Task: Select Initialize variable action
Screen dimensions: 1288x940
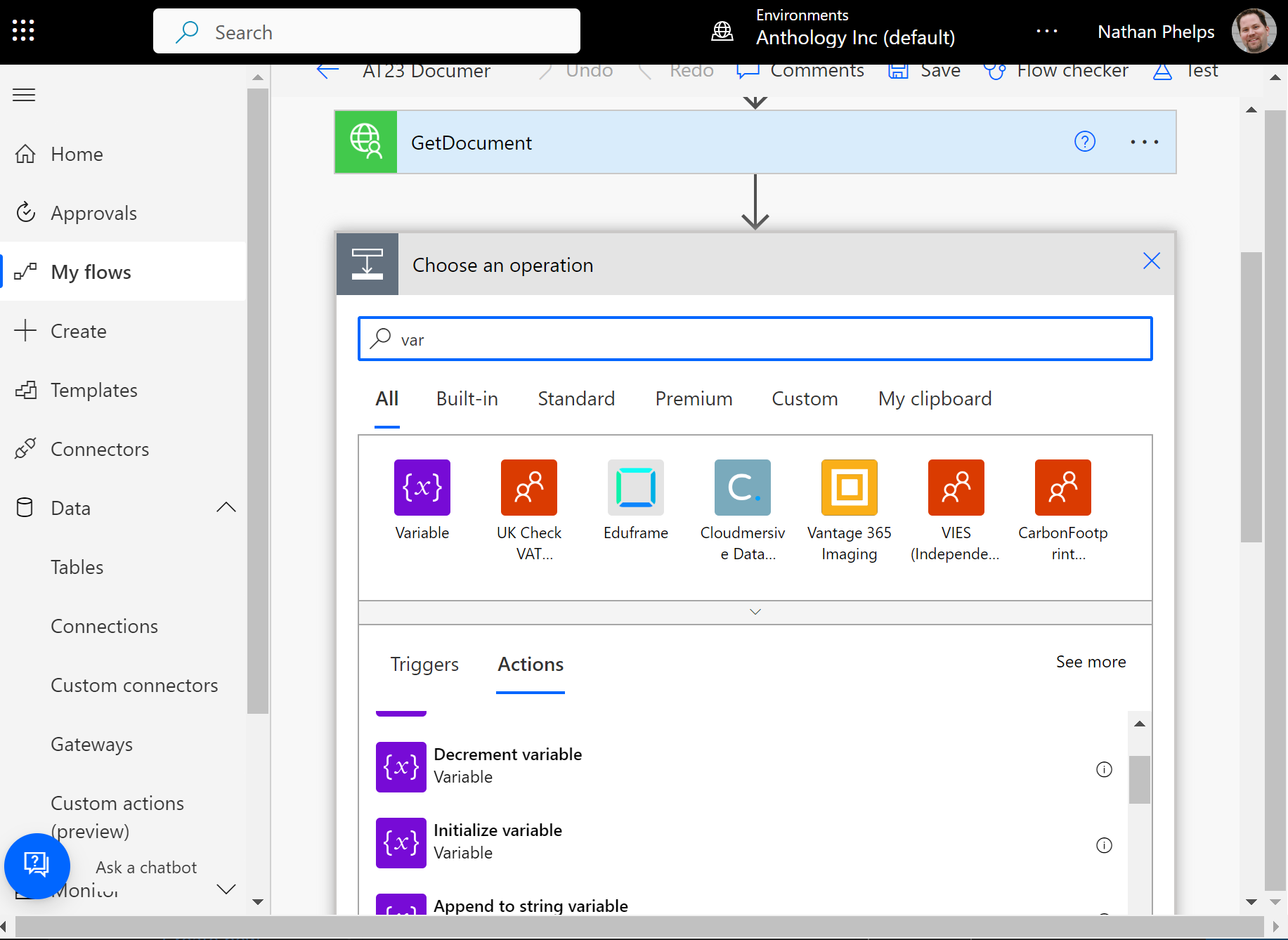Action: [745, 843]
